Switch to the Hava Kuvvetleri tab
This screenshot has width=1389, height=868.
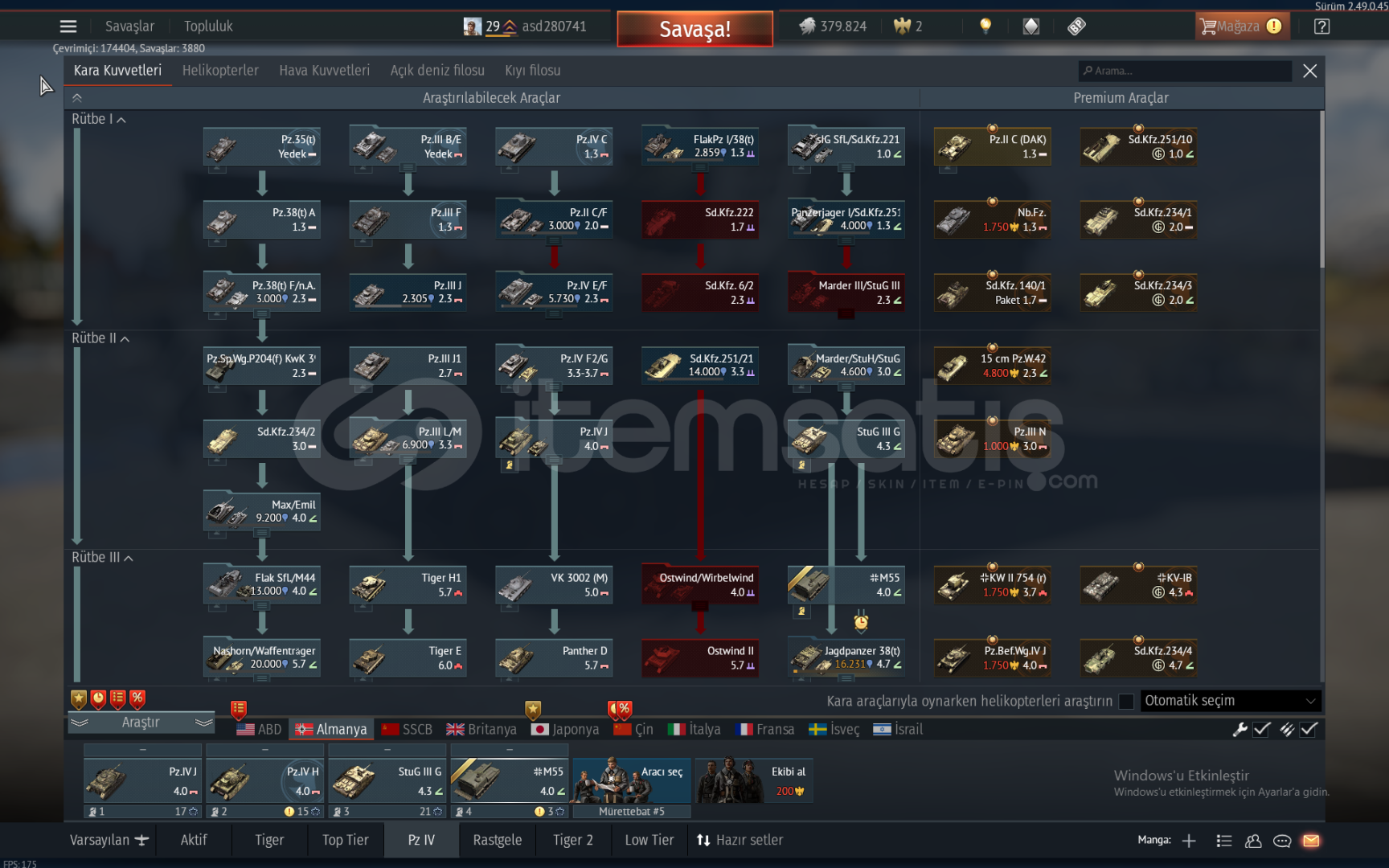coord(324,71)
